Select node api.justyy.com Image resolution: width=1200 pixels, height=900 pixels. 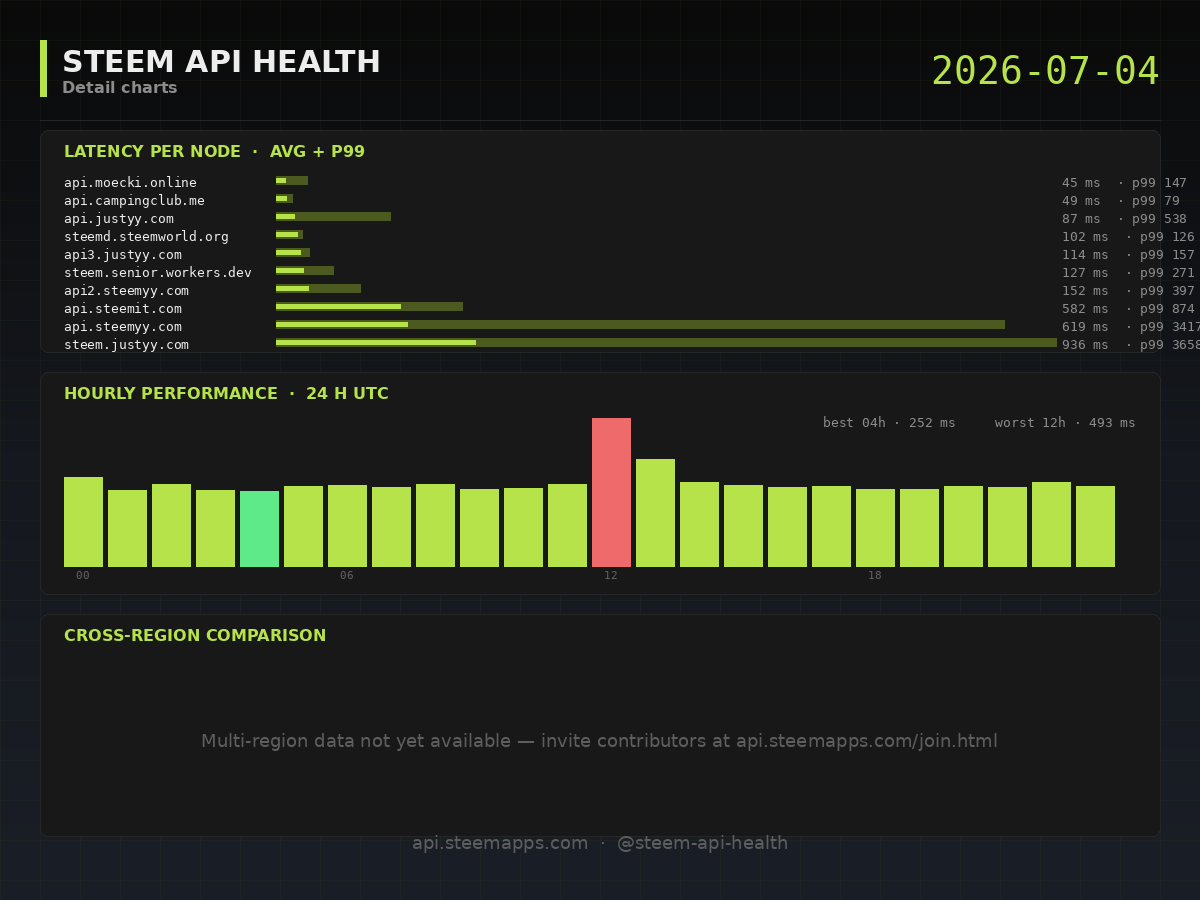click(119, 219)
